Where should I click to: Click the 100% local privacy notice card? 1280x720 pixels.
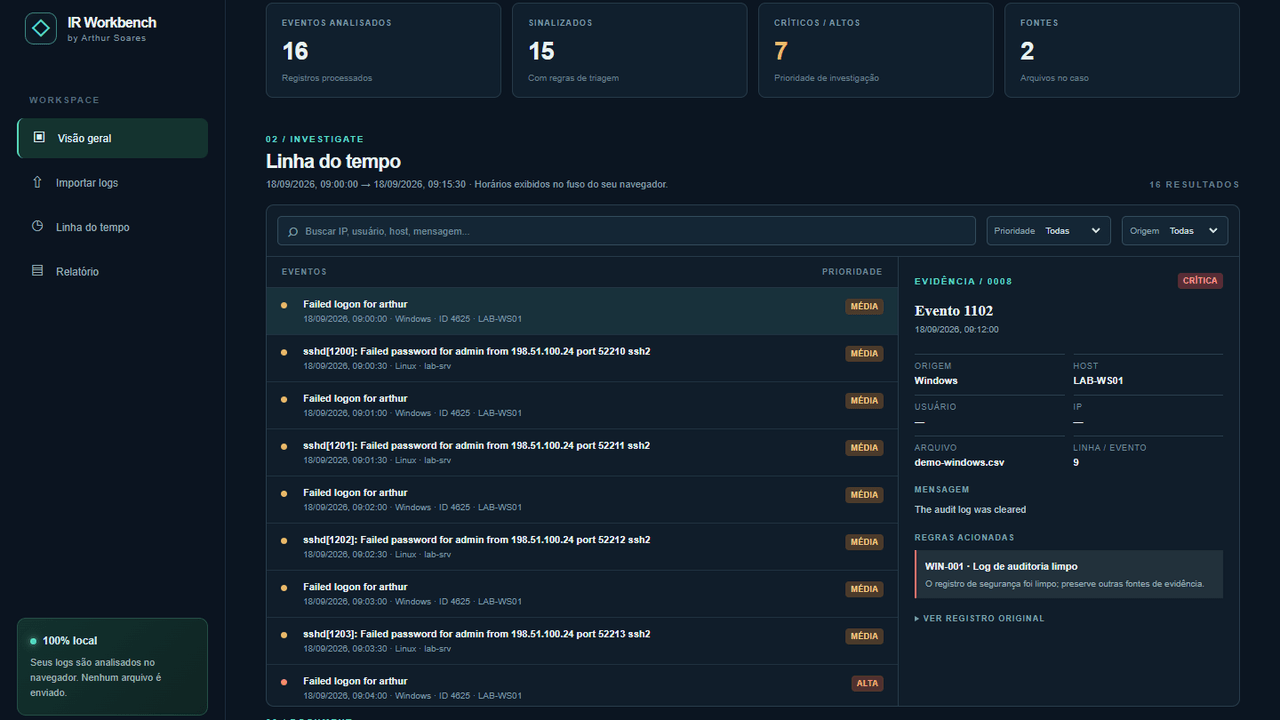click(112, 666)
